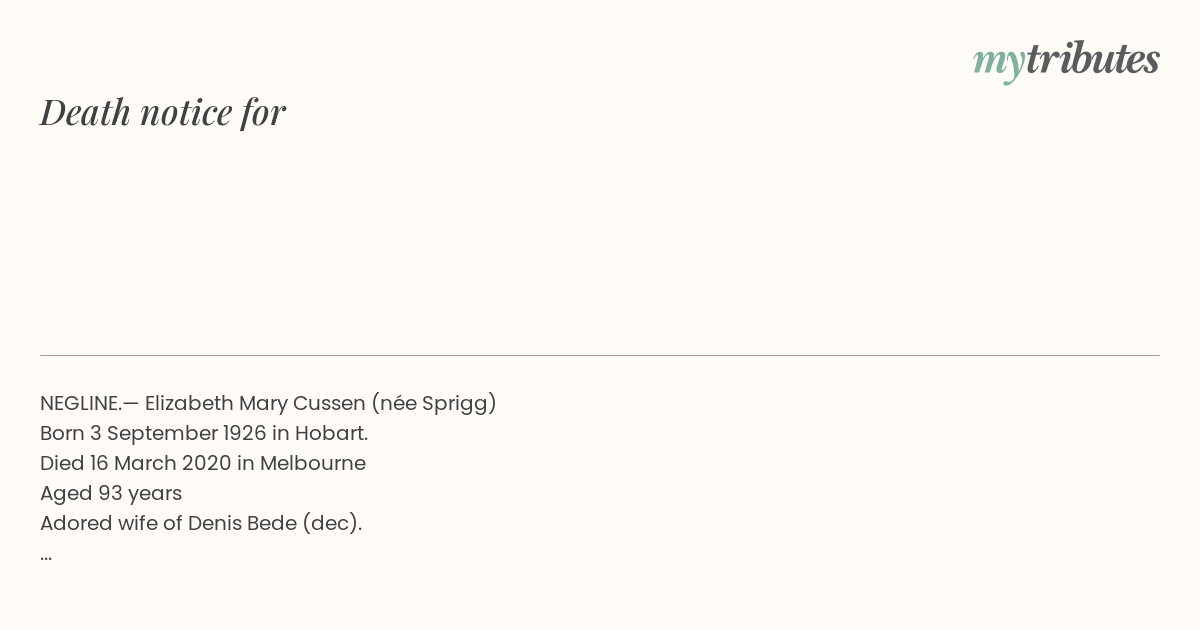Click the horizontal divider line
The height and width of the screenshot is (630, 1200).
point(600,355)
